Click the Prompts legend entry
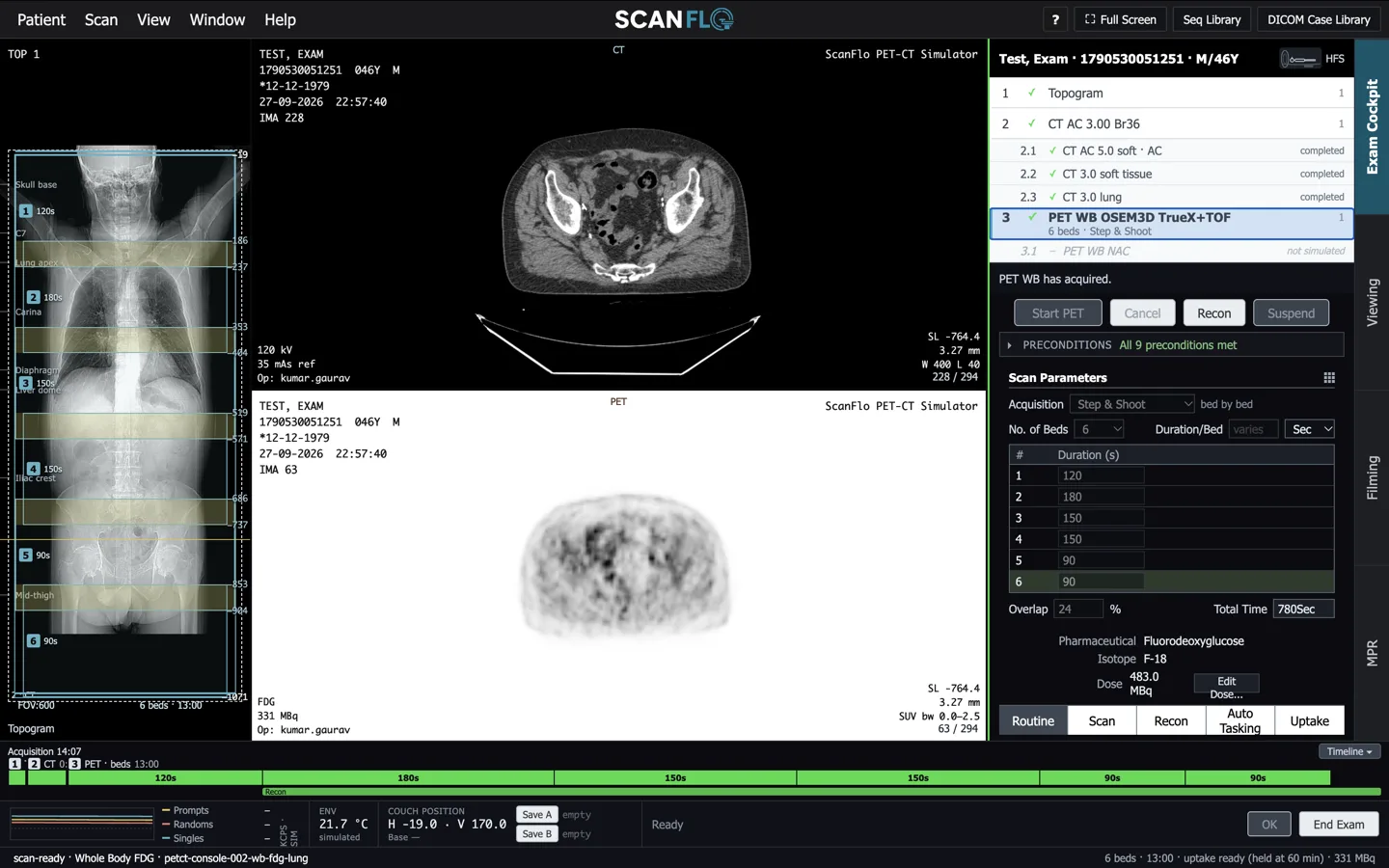Viewport: 1389px width, 868px height. click(185, 810)
